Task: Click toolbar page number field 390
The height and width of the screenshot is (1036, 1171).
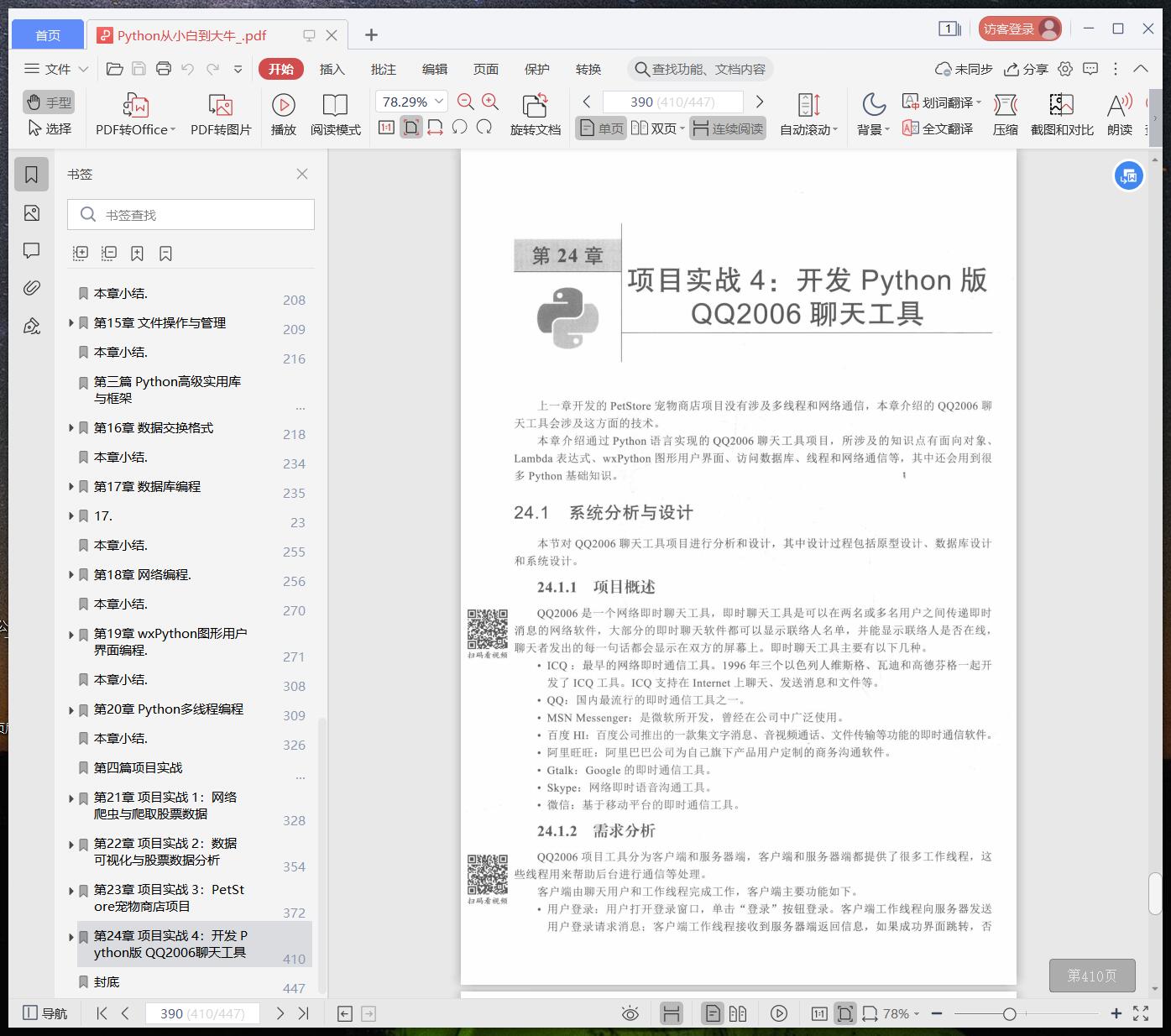Action: pyautogui.click(x=672, y=102)
